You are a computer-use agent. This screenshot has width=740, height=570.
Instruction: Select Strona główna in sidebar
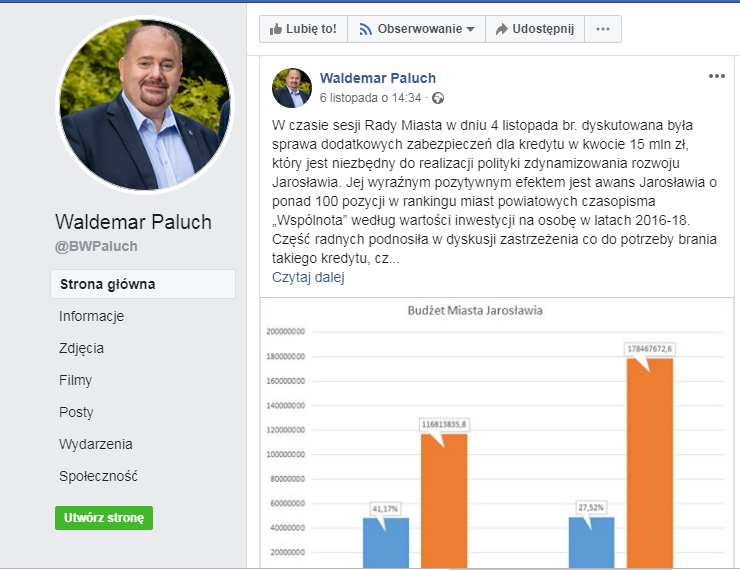[107, 284]
